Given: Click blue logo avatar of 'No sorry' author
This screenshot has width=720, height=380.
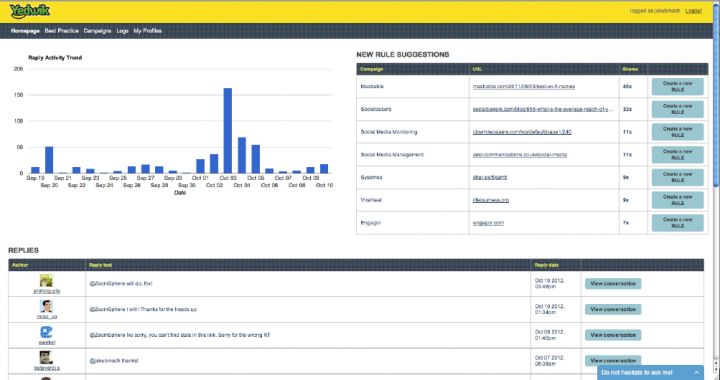Looking at the screenshot, I should tap(46, 332).
